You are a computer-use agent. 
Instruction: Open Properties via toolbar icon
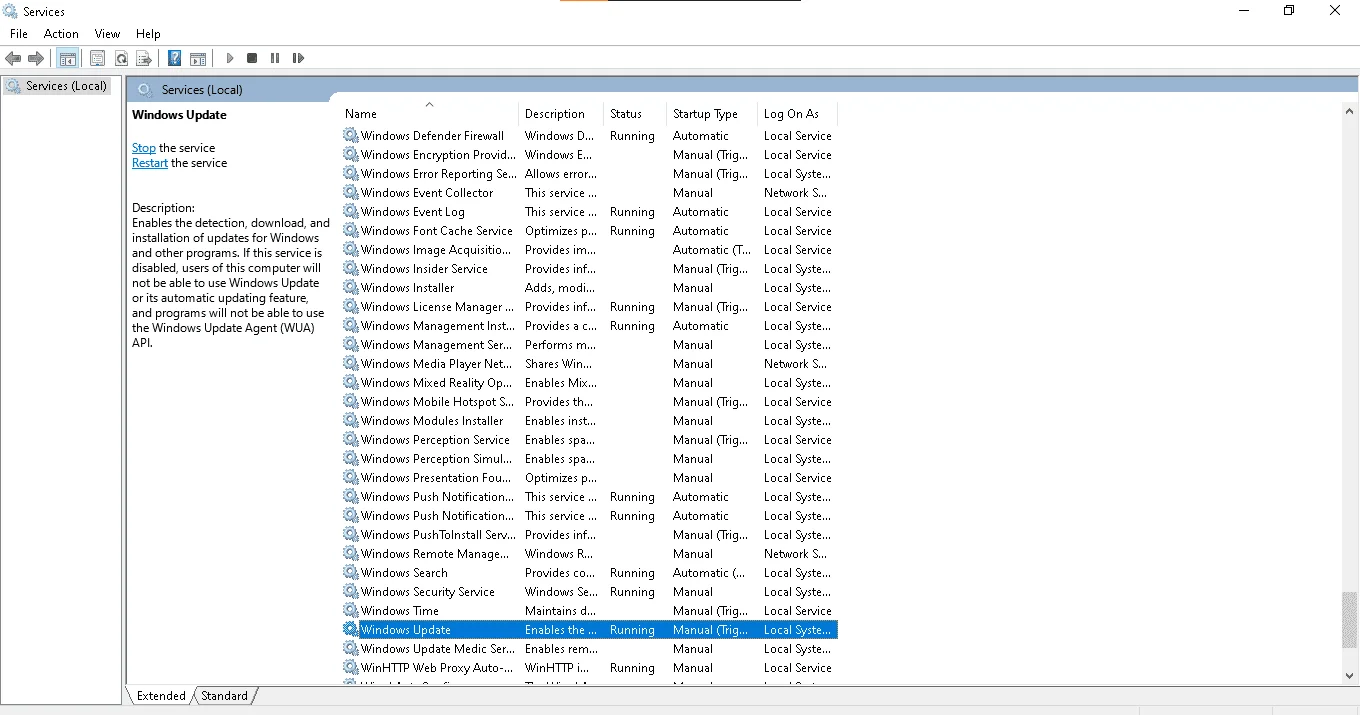98,58
